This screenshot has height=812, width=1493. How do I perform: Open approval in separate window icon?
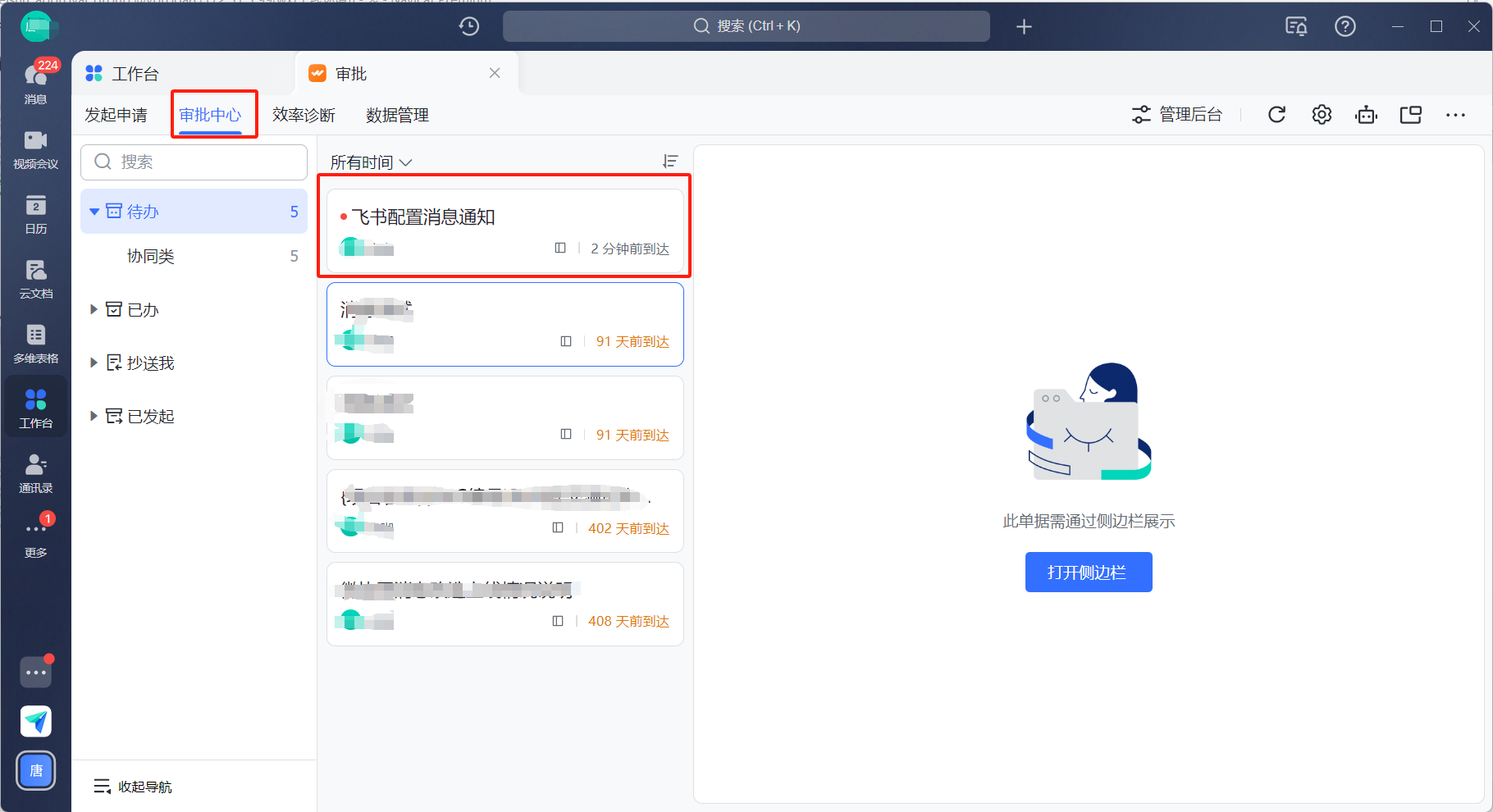point(1411,115)
